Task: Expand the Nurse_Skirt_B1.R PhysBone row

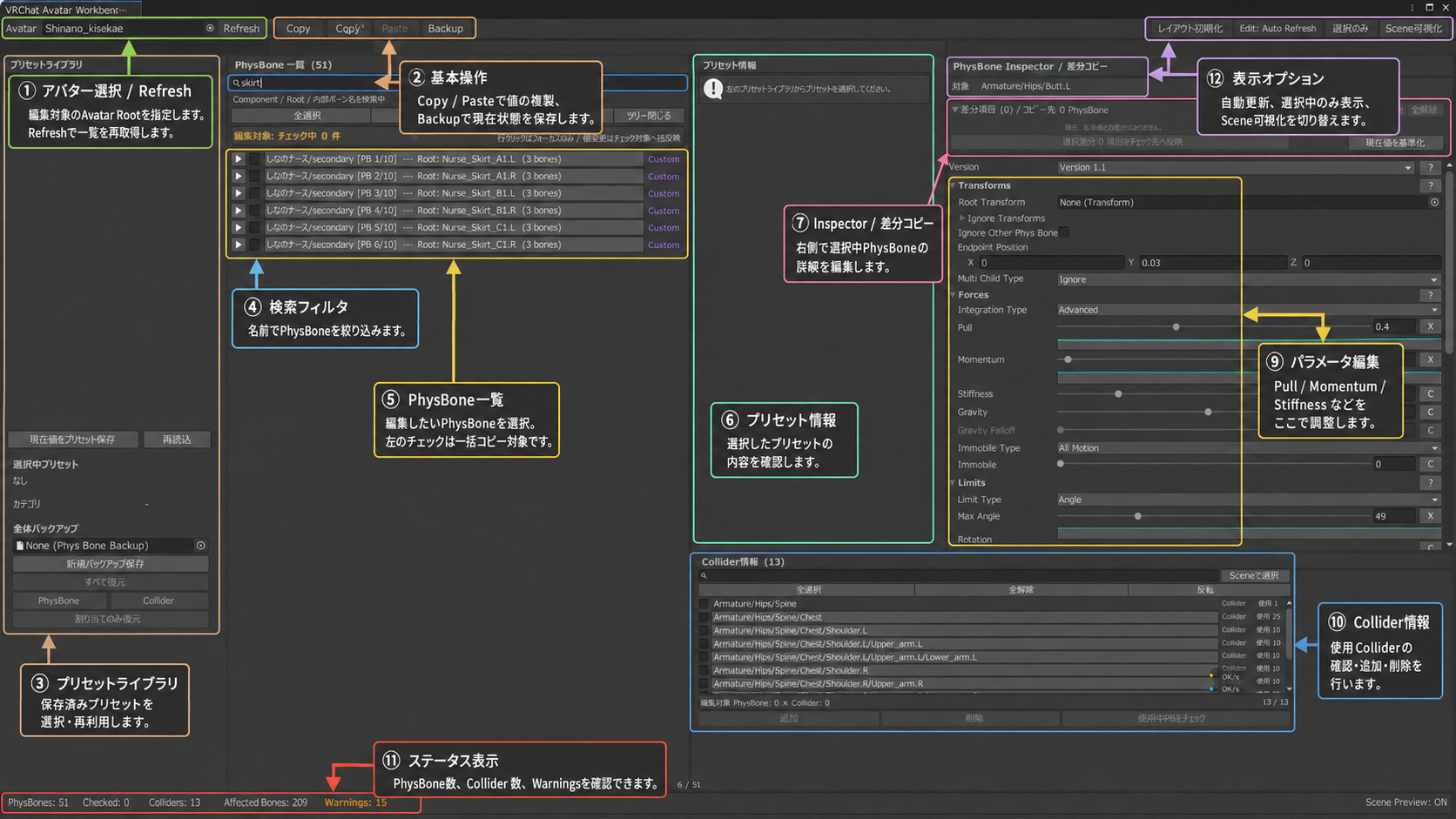Action: tap(238, 211)
